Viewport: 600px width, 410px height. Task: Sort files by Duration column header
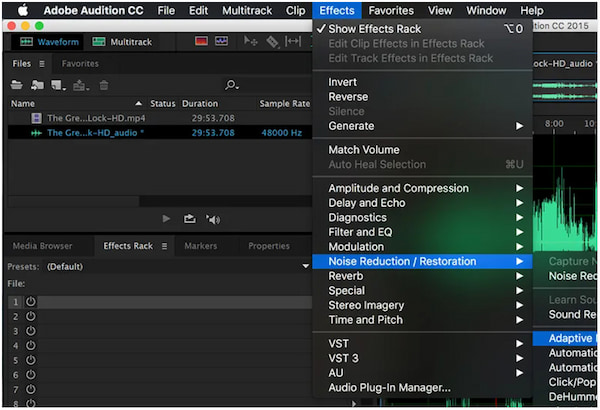pyautogui.click(x=200, y=103)
